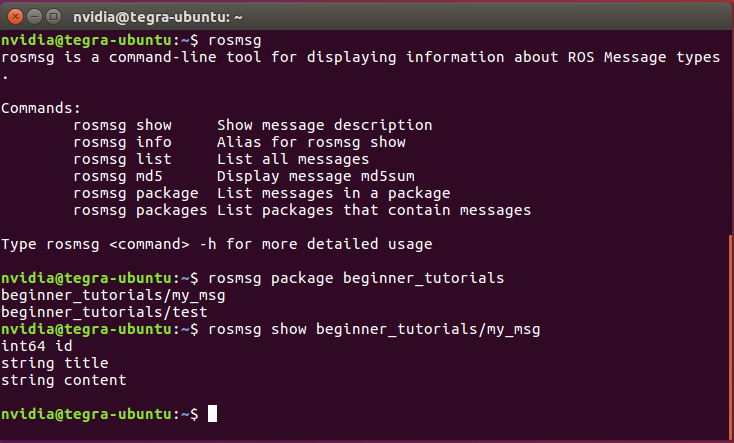734x443 pixels.
Task: Click 'List packages that contain messages' text
Action: tap(374, 210)
